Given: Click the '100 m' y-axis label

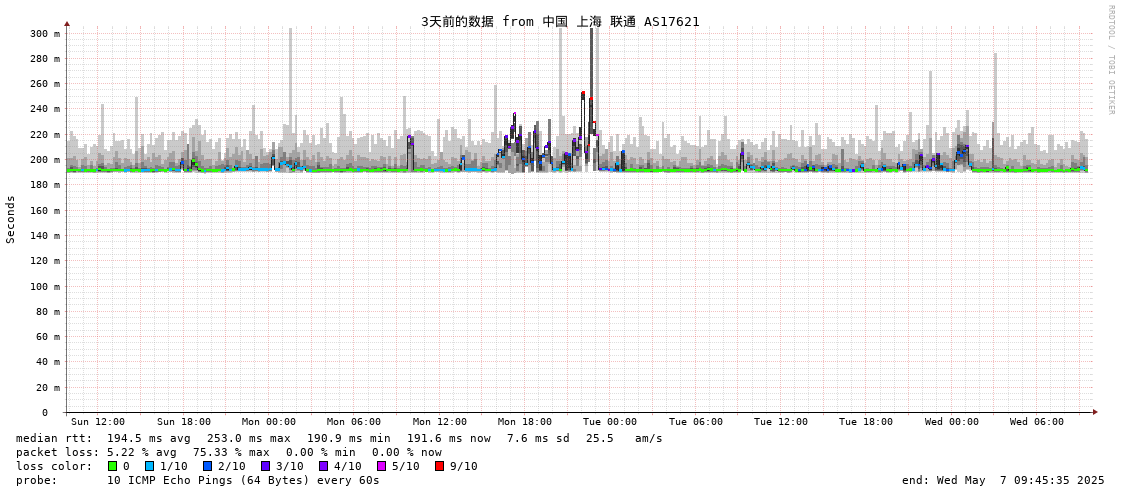Looking at the screenshot, I should coord(45,286).
